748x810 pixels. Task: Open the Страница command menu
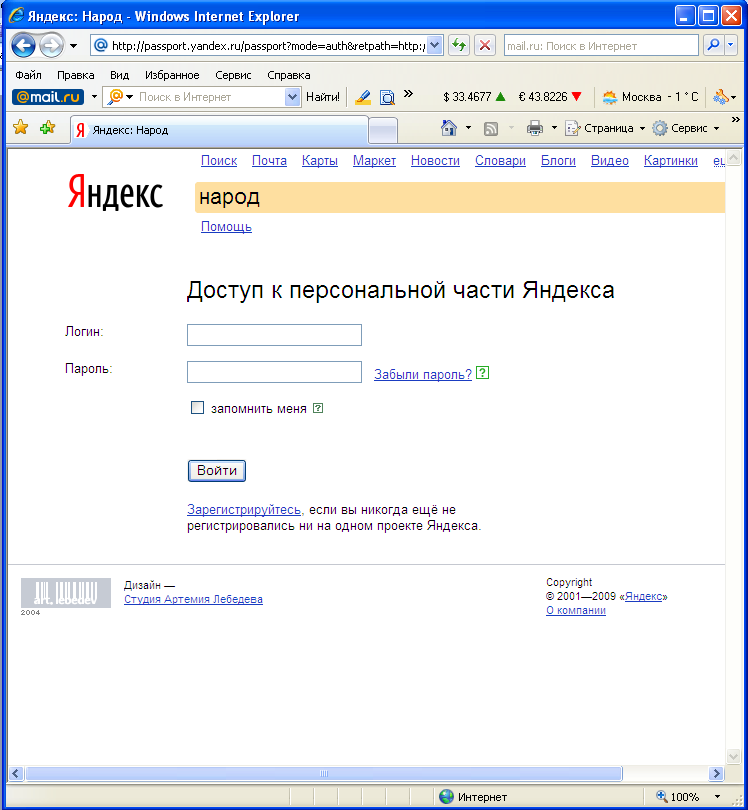click(x=605, y=128)
